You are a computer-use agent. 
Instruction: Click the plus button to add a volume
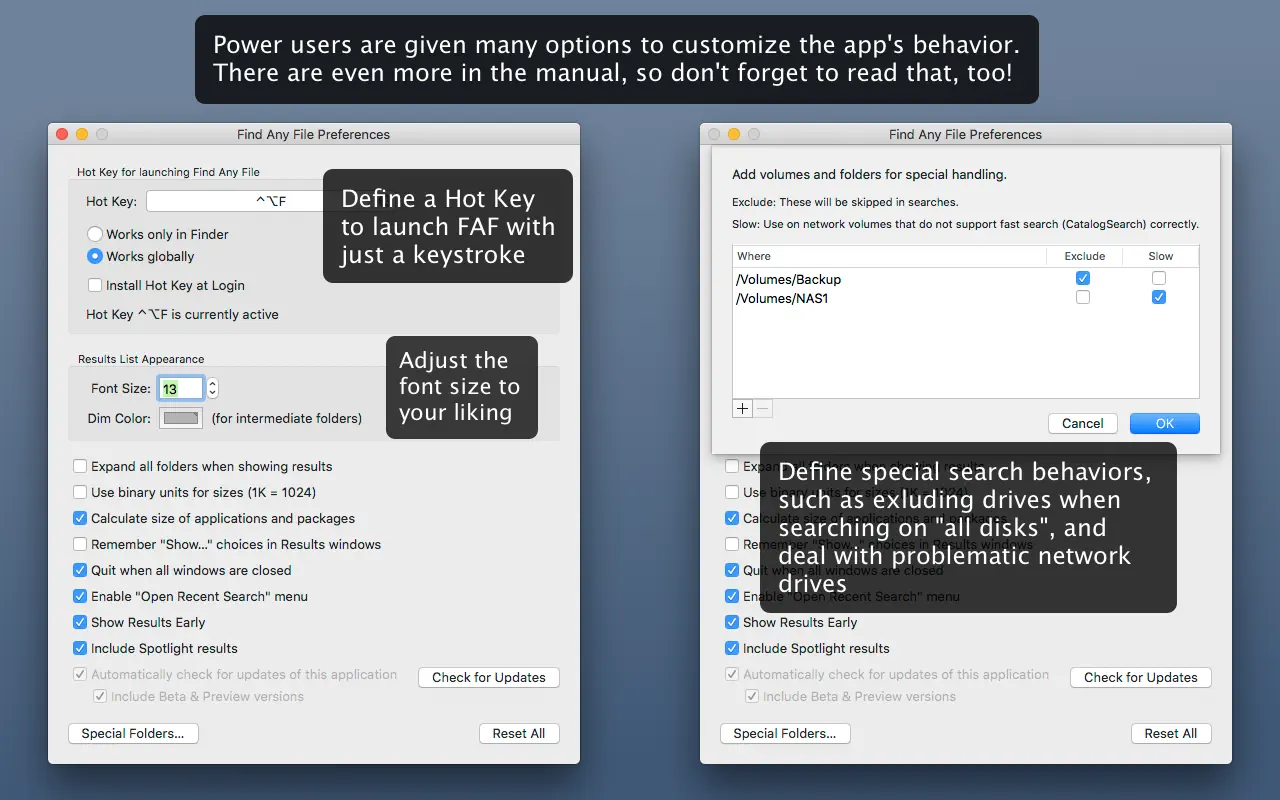(x=742, y=408)
